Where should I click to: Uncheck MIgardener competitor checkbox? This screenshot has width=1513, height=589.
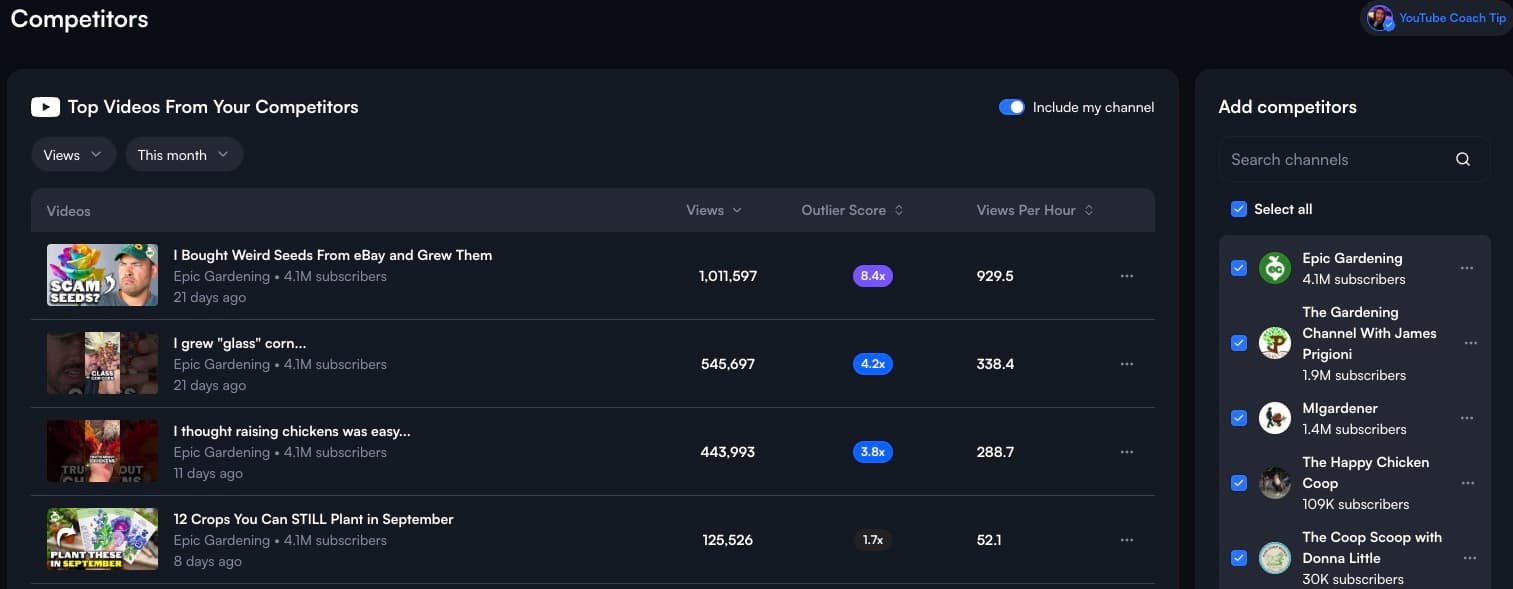click(x=1239, y=418)
